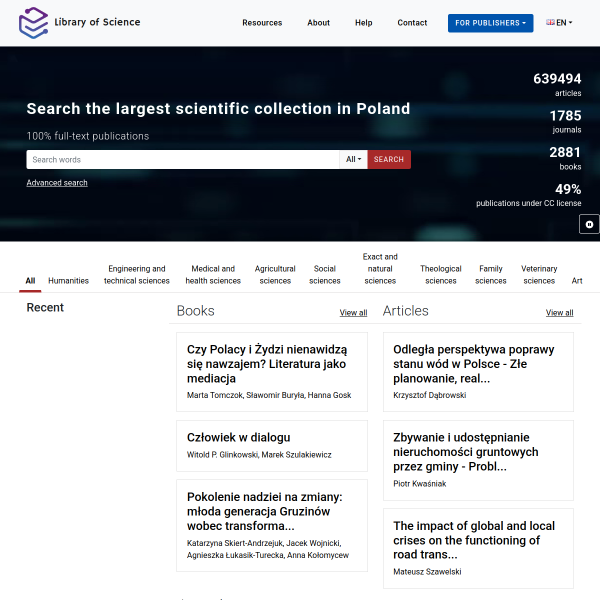Select the Social sciences tab
This screenshot has height=600, width=600.
pos(324,275)
